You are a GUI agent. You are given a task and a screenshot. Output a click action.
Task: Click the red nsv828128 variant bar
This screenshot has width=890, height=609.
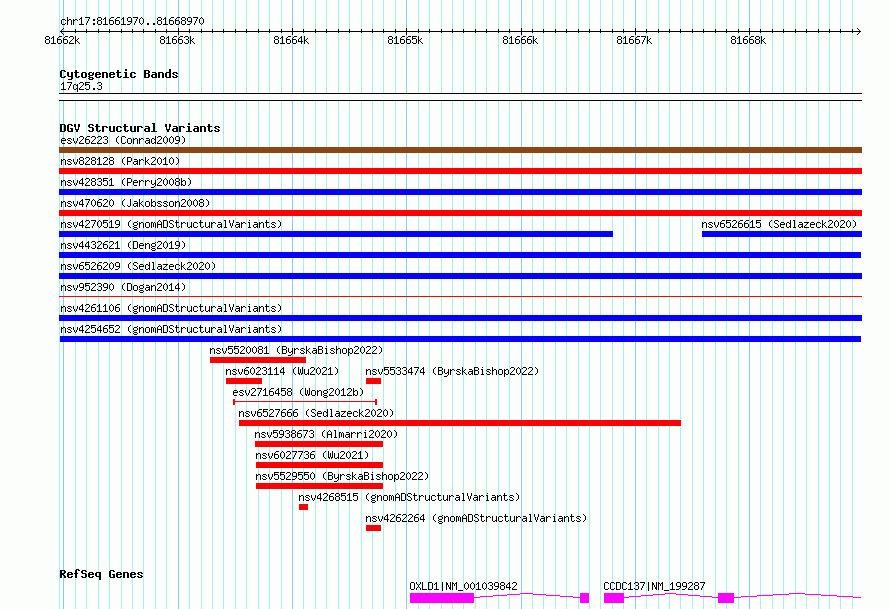[x=460, y=171]
